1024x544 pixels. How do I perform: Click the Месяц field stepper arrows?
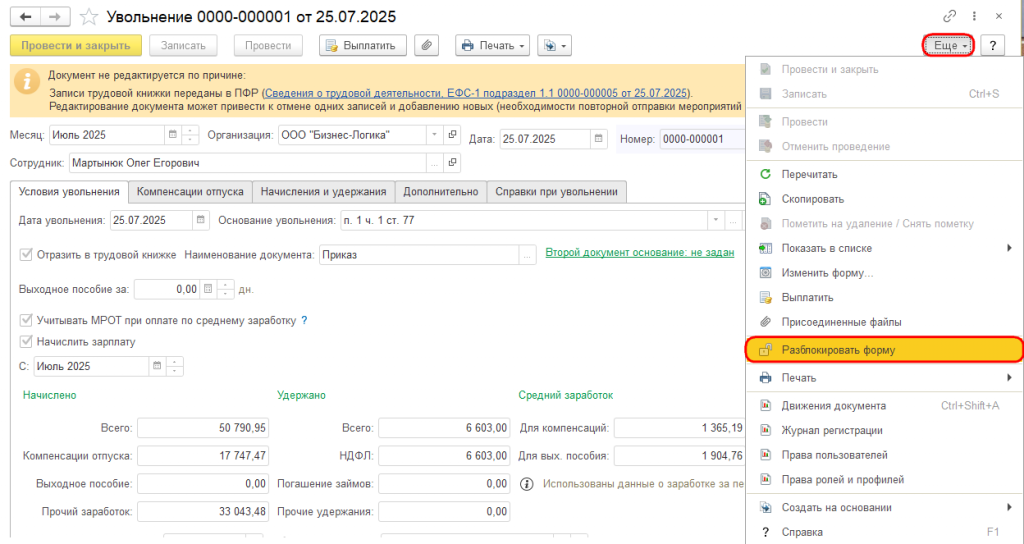(x=190, y=135)
